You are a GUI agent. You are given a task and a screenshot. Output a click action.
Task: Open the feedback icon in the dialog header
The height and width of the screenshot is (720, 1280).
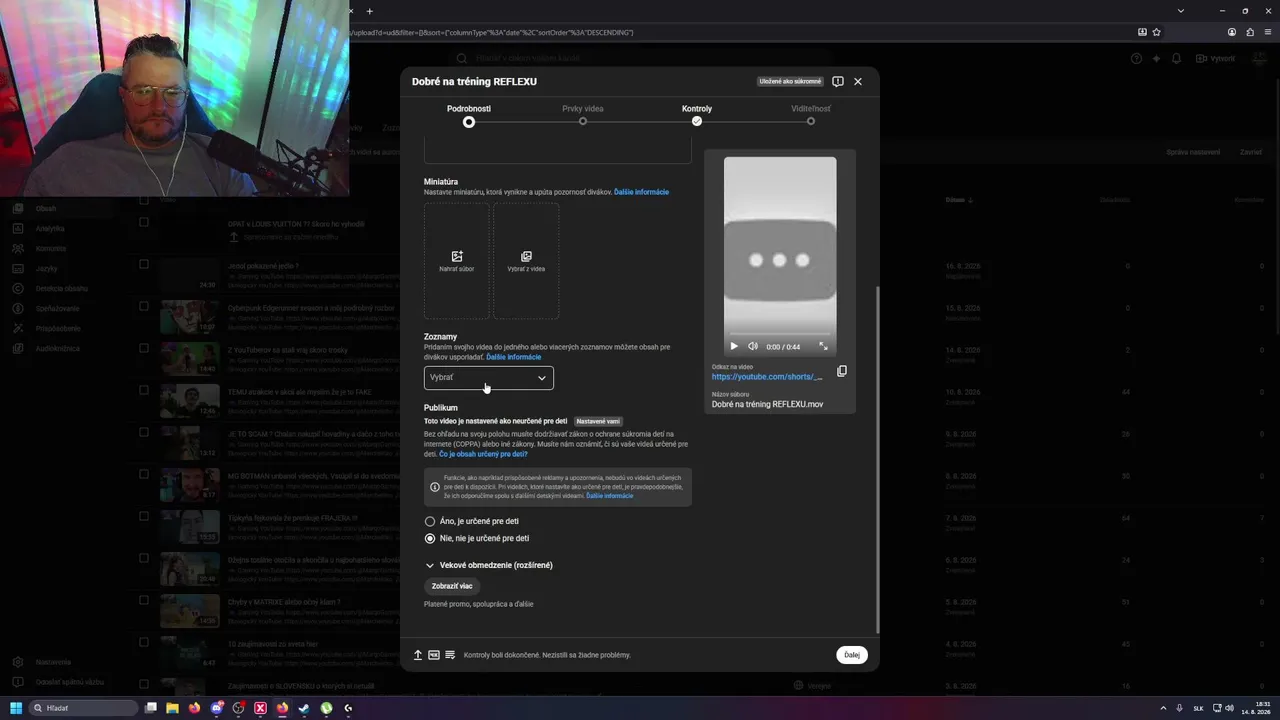coord(838,81)
